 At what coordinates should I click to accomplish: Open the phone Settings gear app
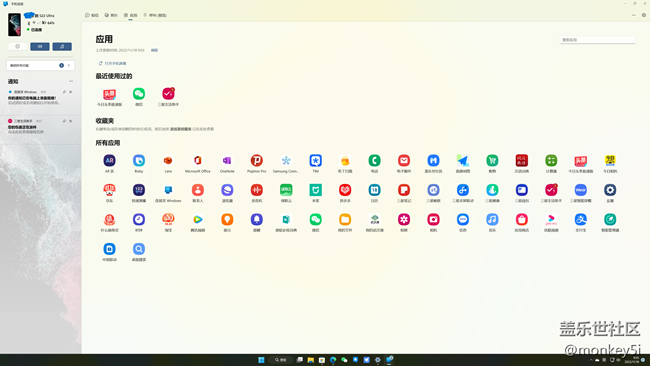coord(610,190)
